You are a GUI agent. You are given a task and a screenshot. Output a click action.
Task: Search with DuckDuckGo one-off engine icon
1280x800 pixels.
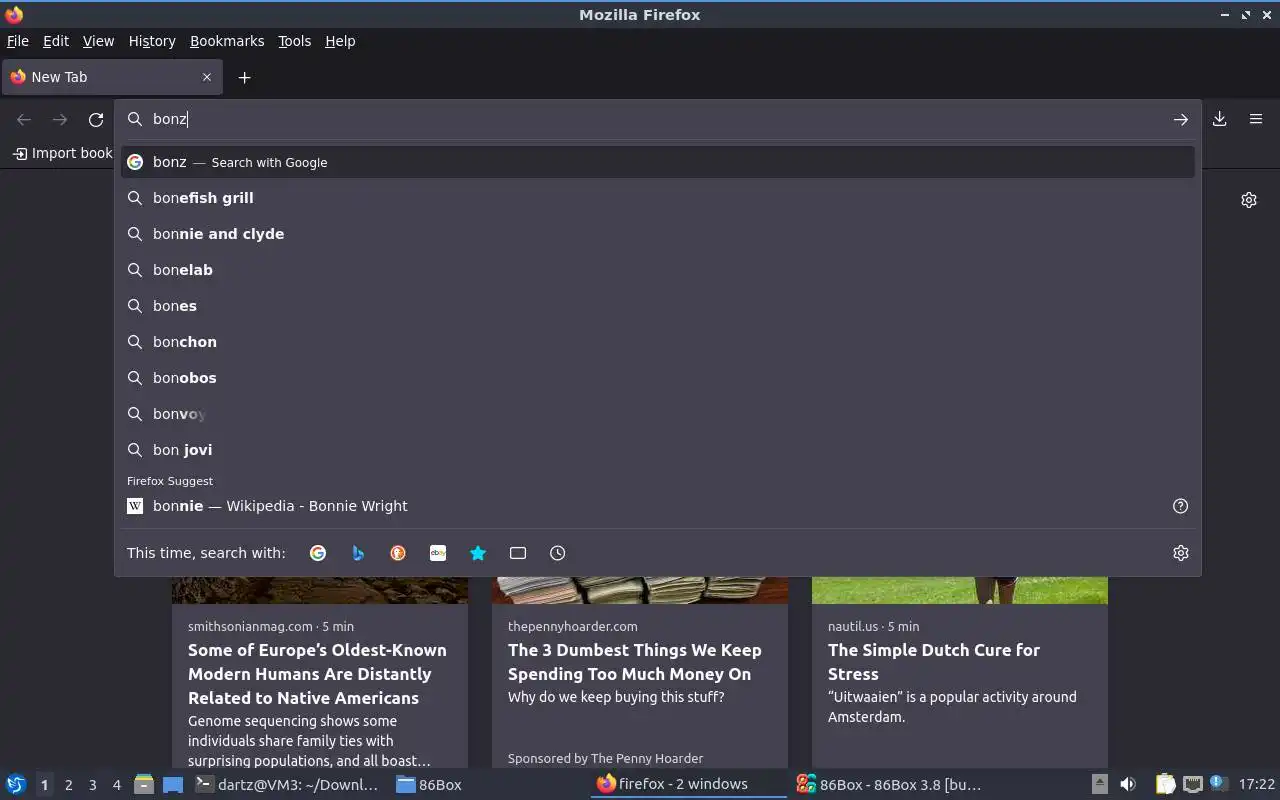[x=398, y=553]
